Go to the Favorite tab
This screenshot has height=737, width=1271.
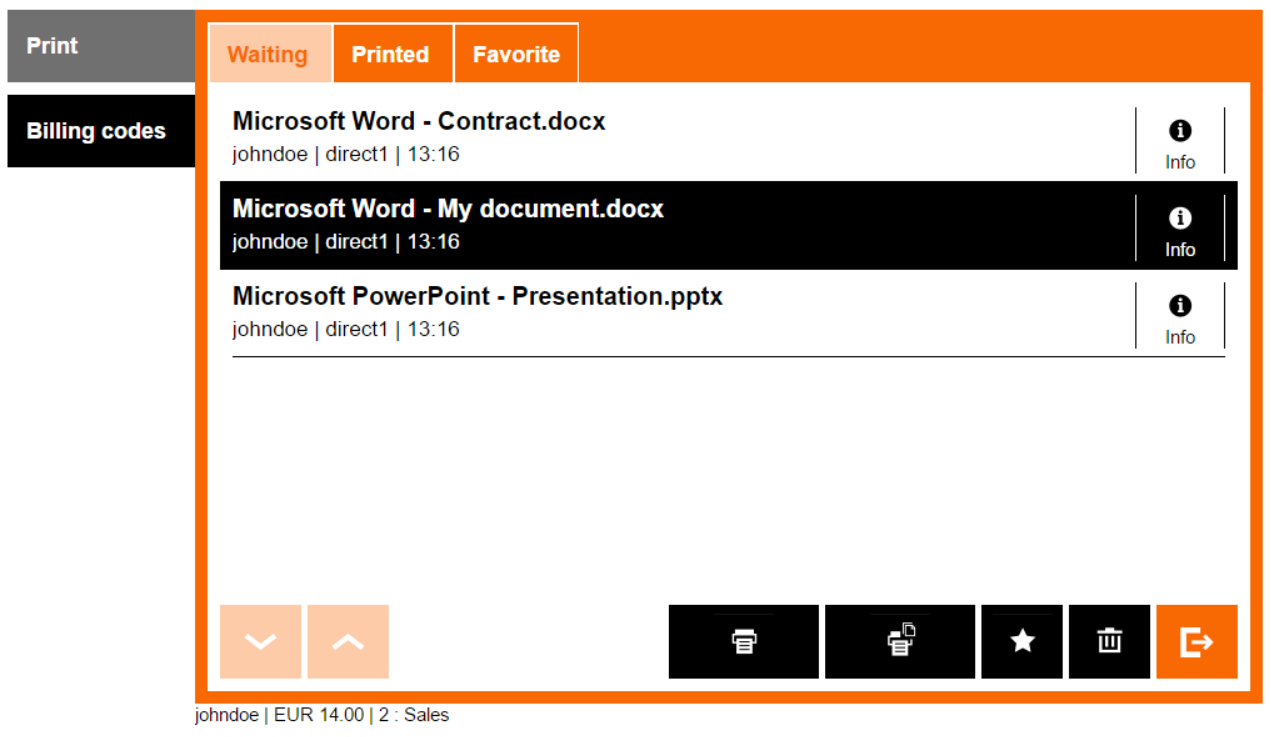pos(516,54)
